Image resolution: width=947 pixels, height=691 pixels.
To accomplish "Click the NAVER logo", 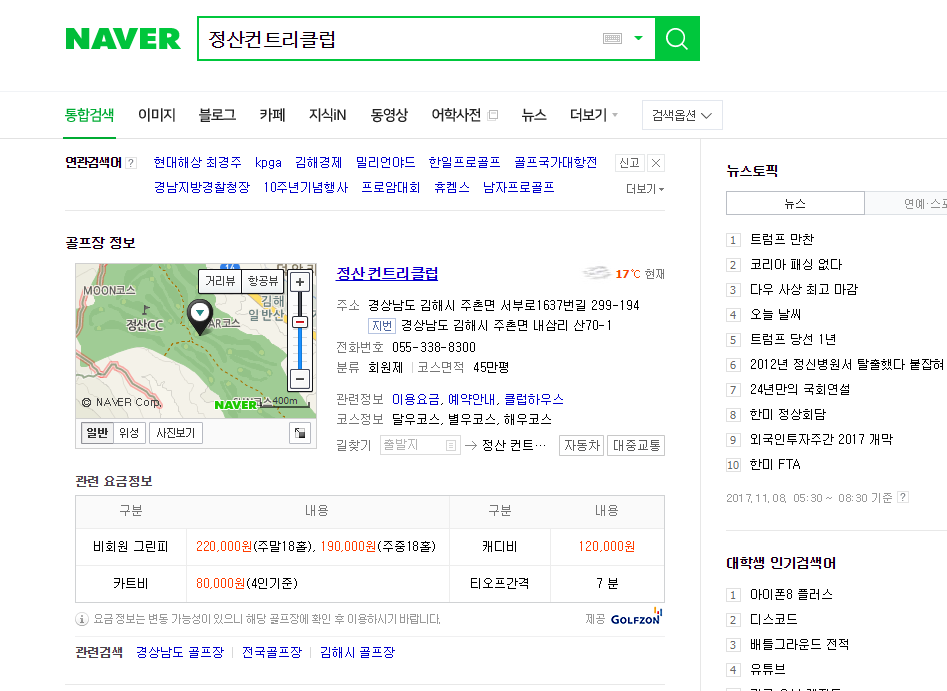I will 122,39.
